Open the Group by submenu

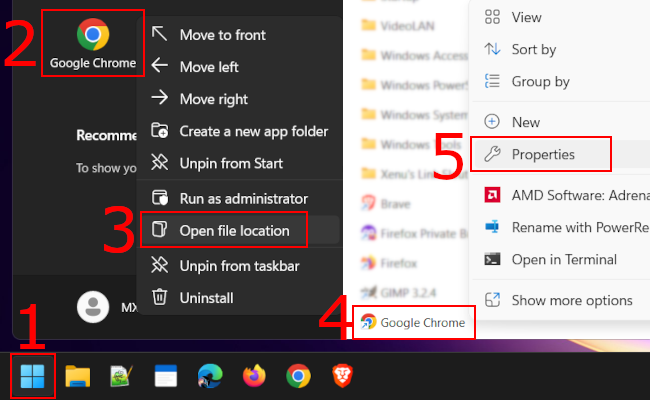pyautogui.click(x=561, y=82)
